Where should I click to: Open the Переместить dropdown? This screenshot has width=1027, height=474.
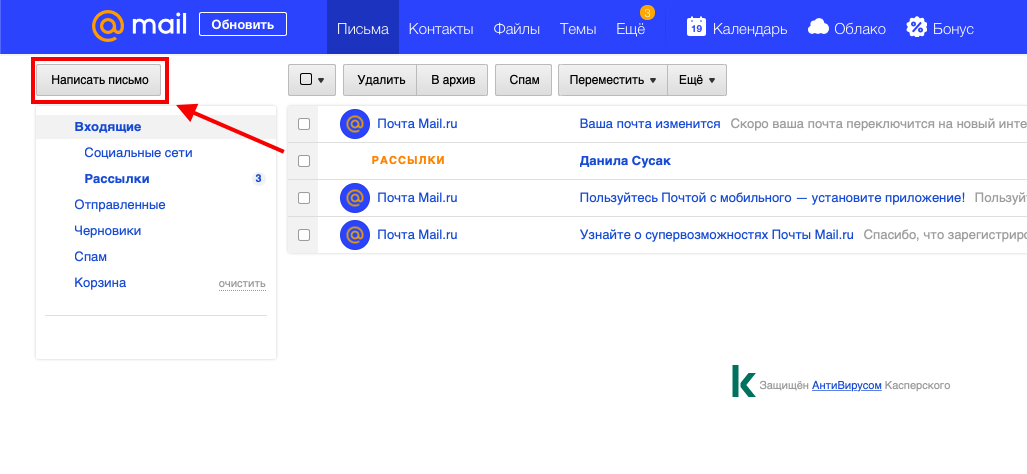click(x=612, y=80)
